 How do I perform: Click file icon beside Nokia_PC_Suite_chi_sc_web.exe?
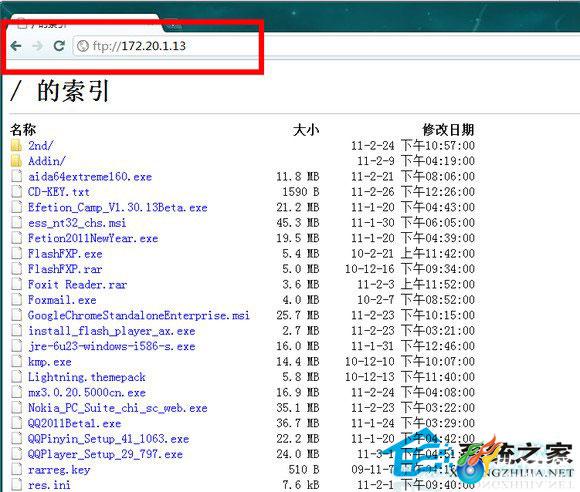tap(16, 408)
